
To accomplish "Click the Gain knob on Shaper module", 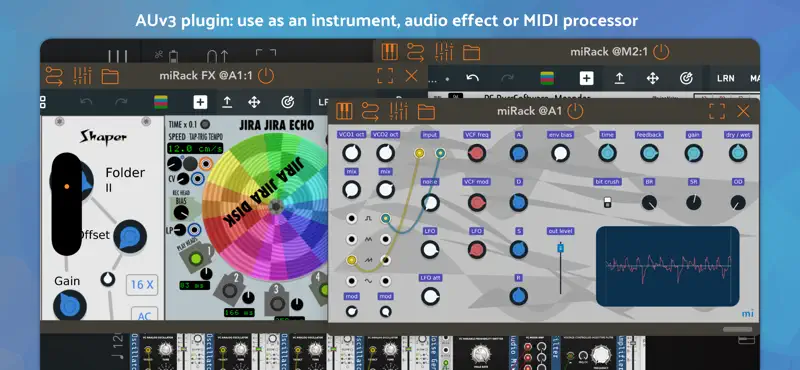I will tap(70, 305).
